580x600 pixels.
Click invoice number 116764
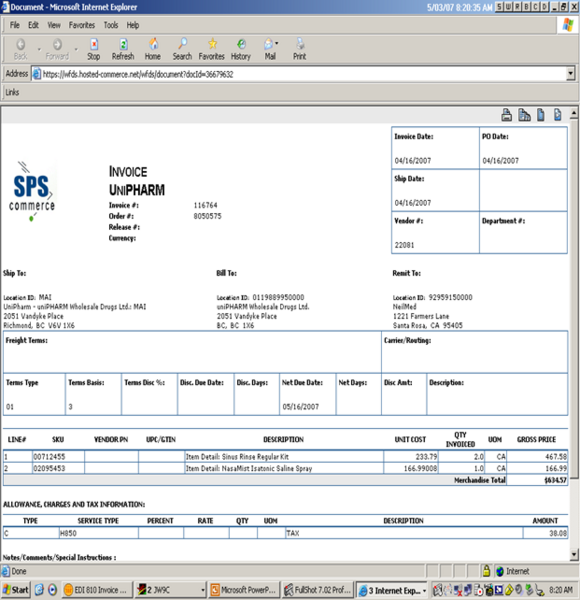[205, 205]
